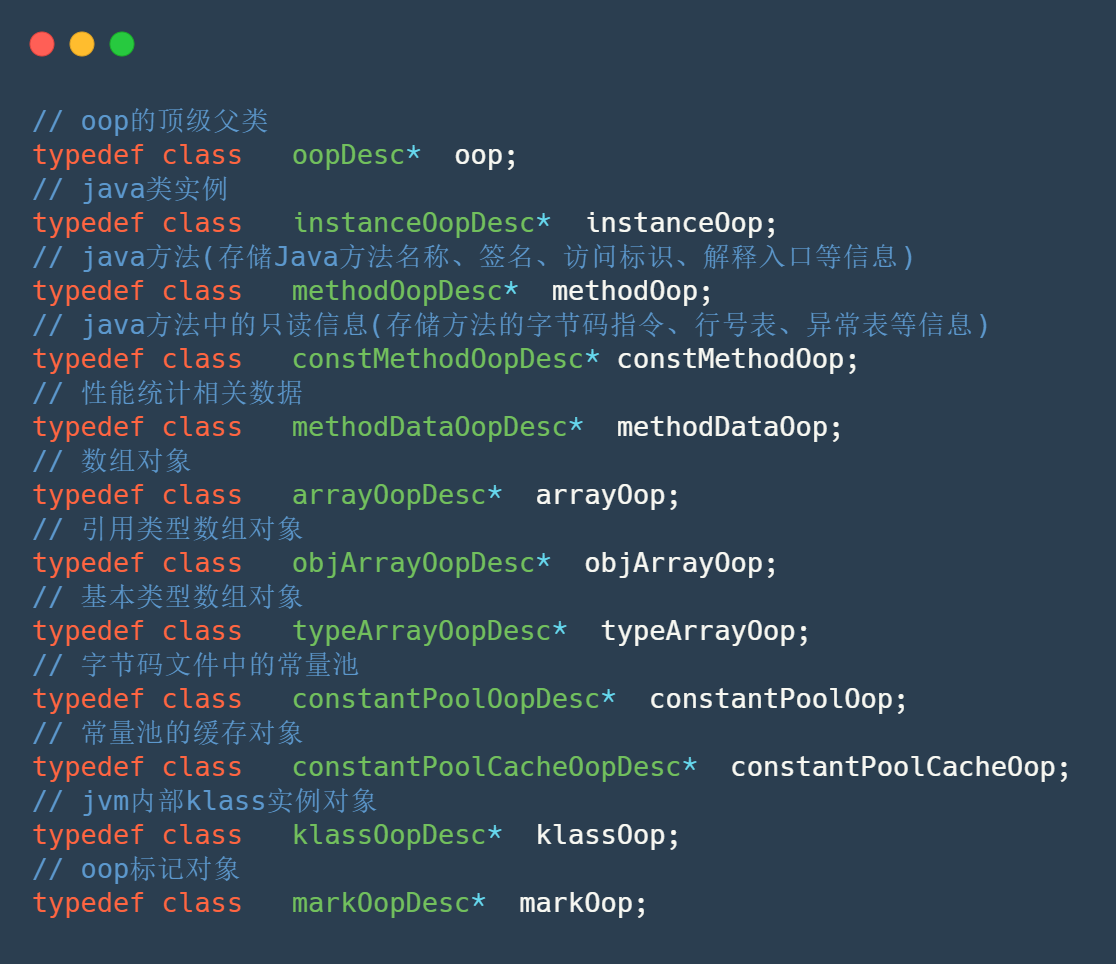Screen dimensions: 1116x964
Task: Click the markOop alias at bottom
Action: [x=576, y=904]
